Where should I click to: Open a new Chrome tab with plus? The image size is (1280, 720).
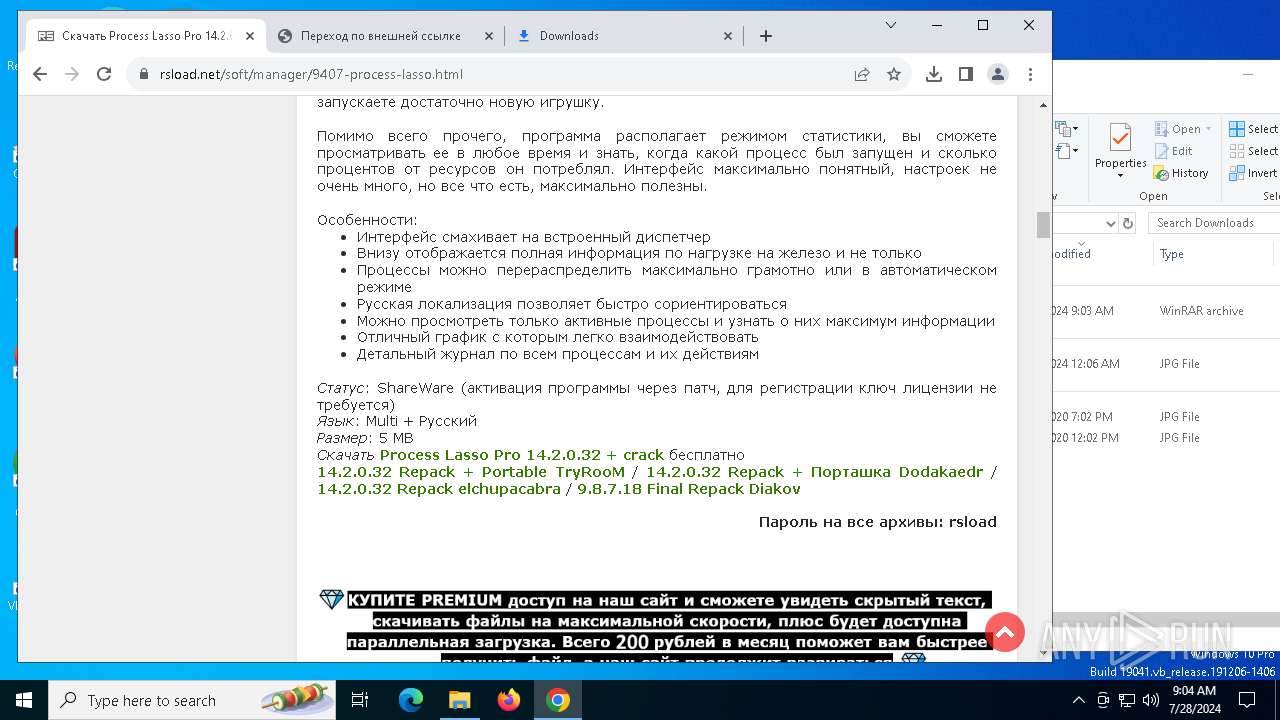(x=766, y=36)
